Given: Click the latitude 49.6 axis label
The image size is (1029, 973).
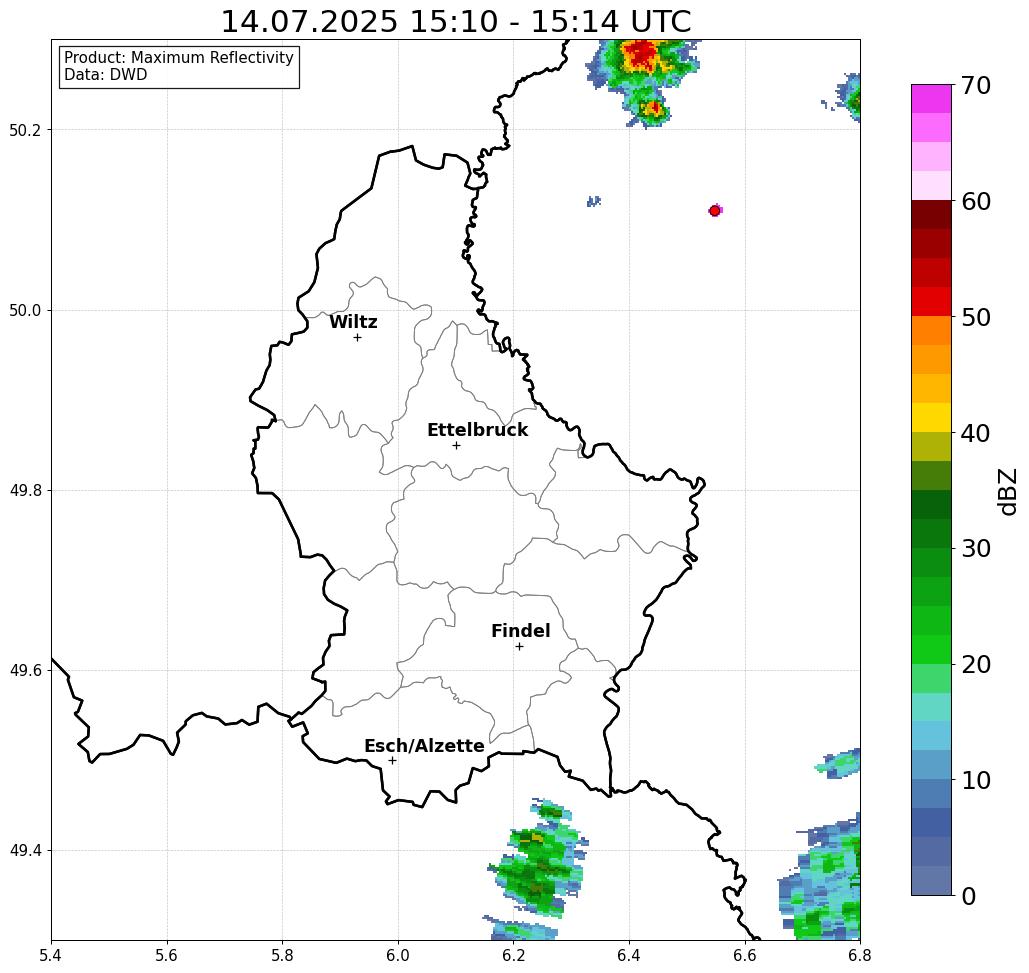Looking at the screenshot, I should [x=25, y=671].
